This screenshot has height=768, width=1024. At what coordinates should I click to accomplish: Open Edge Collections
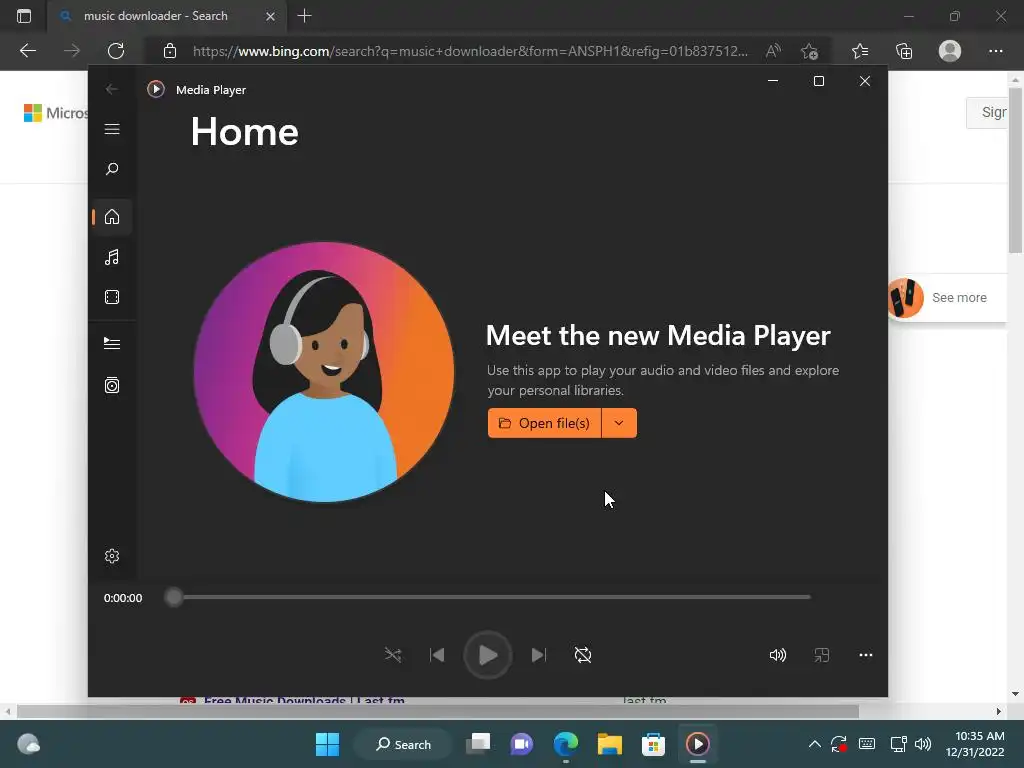coord(904,51)
